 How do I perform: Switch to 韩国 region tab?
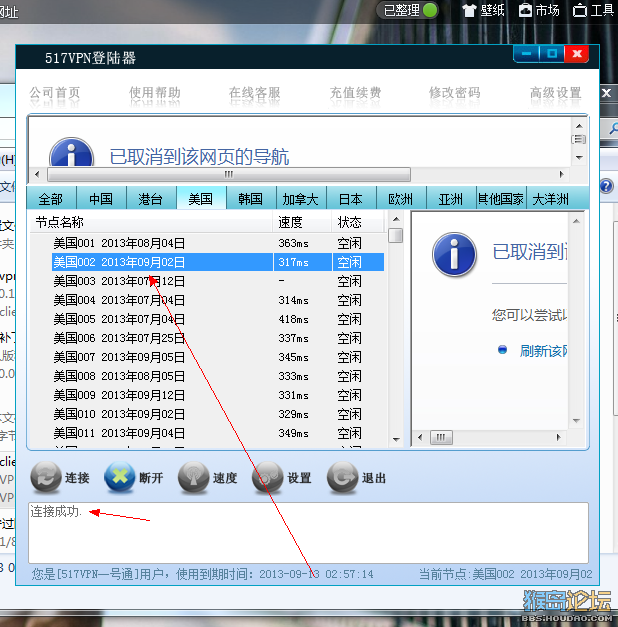tap(251, 198)
